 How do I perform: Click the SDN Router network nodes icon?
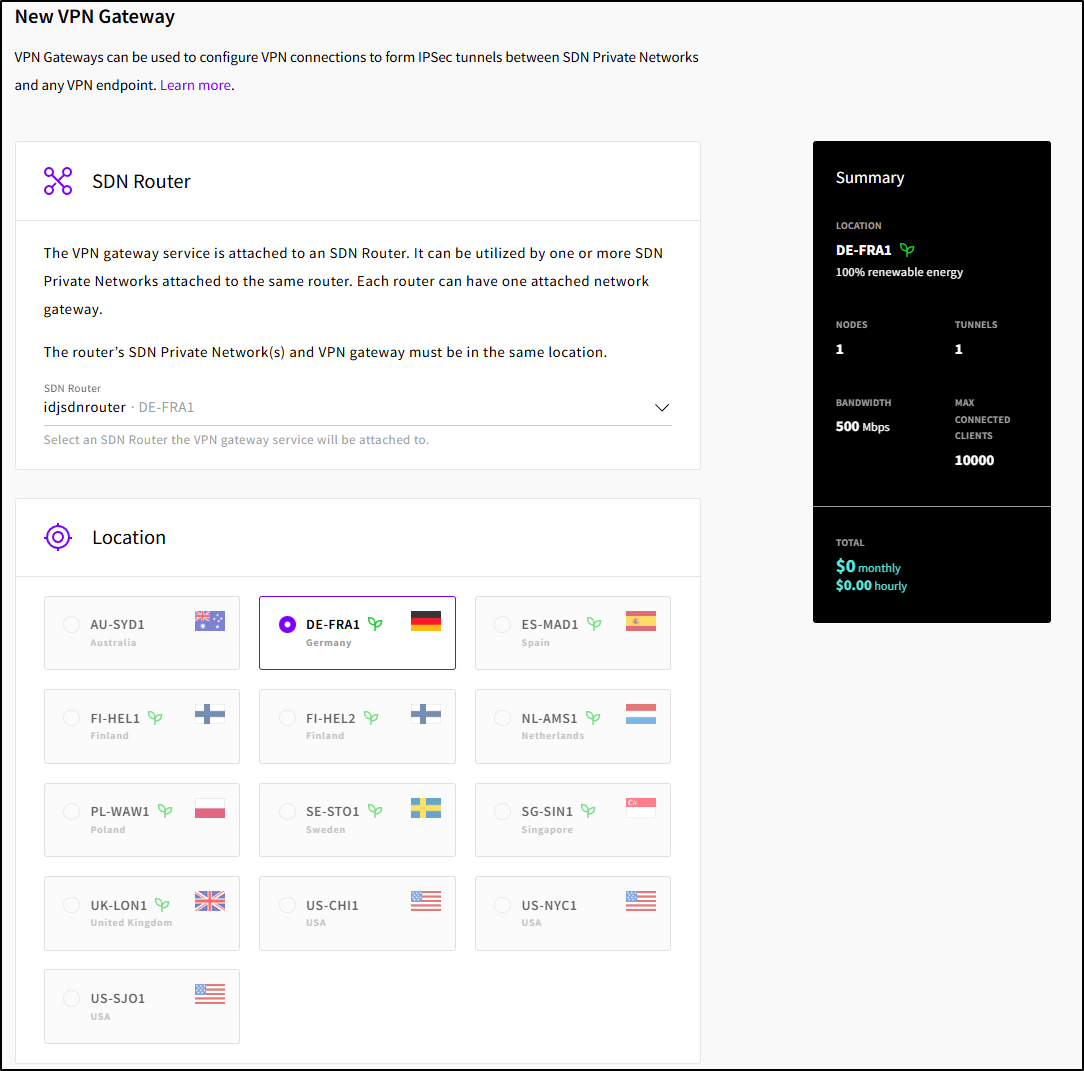pos(58,181)
